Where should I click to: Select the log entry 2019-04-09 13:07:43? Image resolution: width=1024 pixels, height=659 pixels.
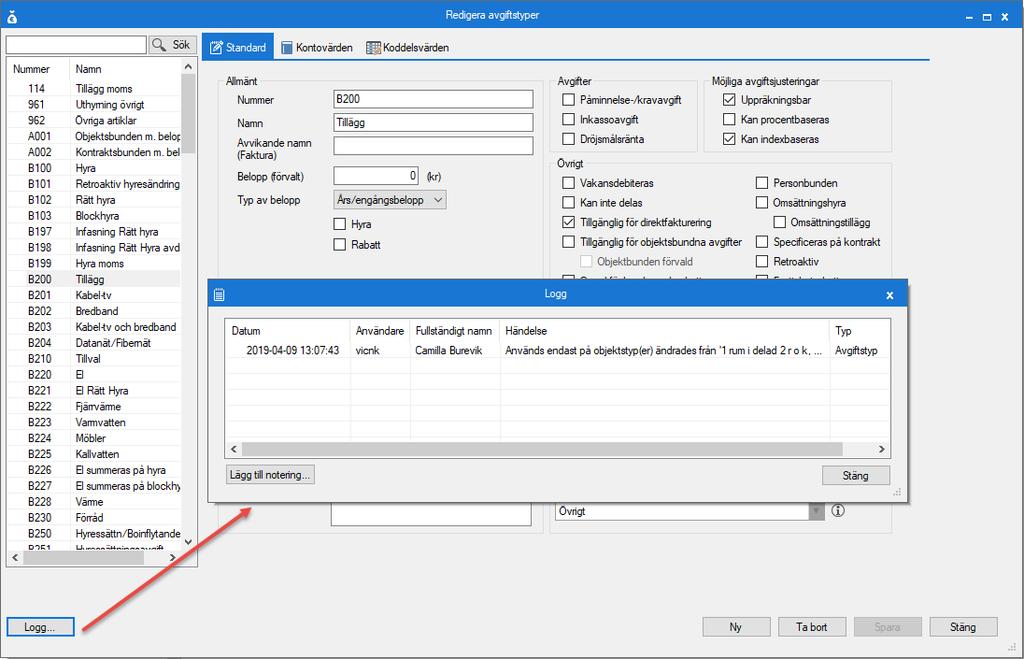(x=557, y=351)
